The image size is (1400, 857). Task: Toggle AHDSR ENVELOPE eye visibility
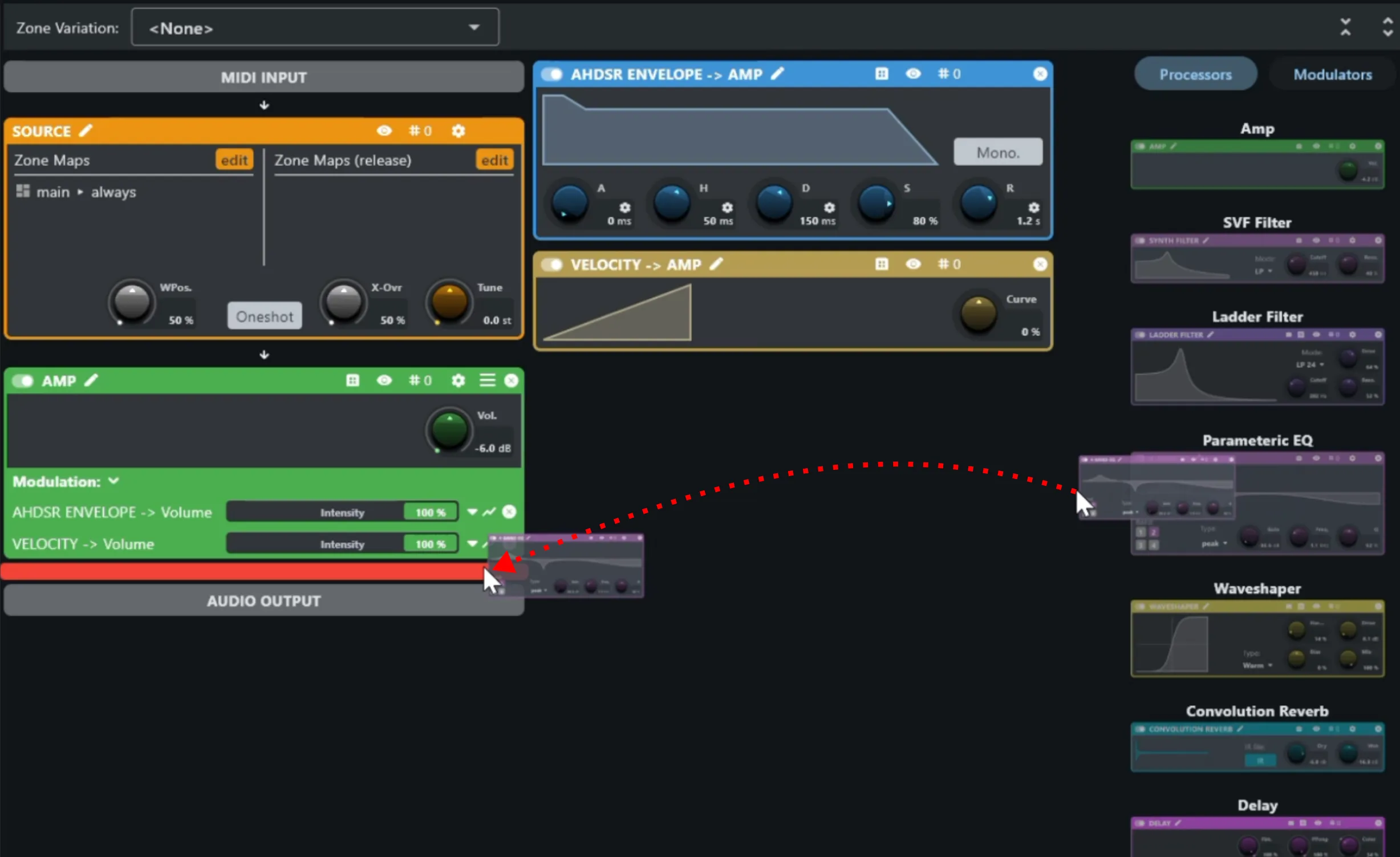click(913, 74)
